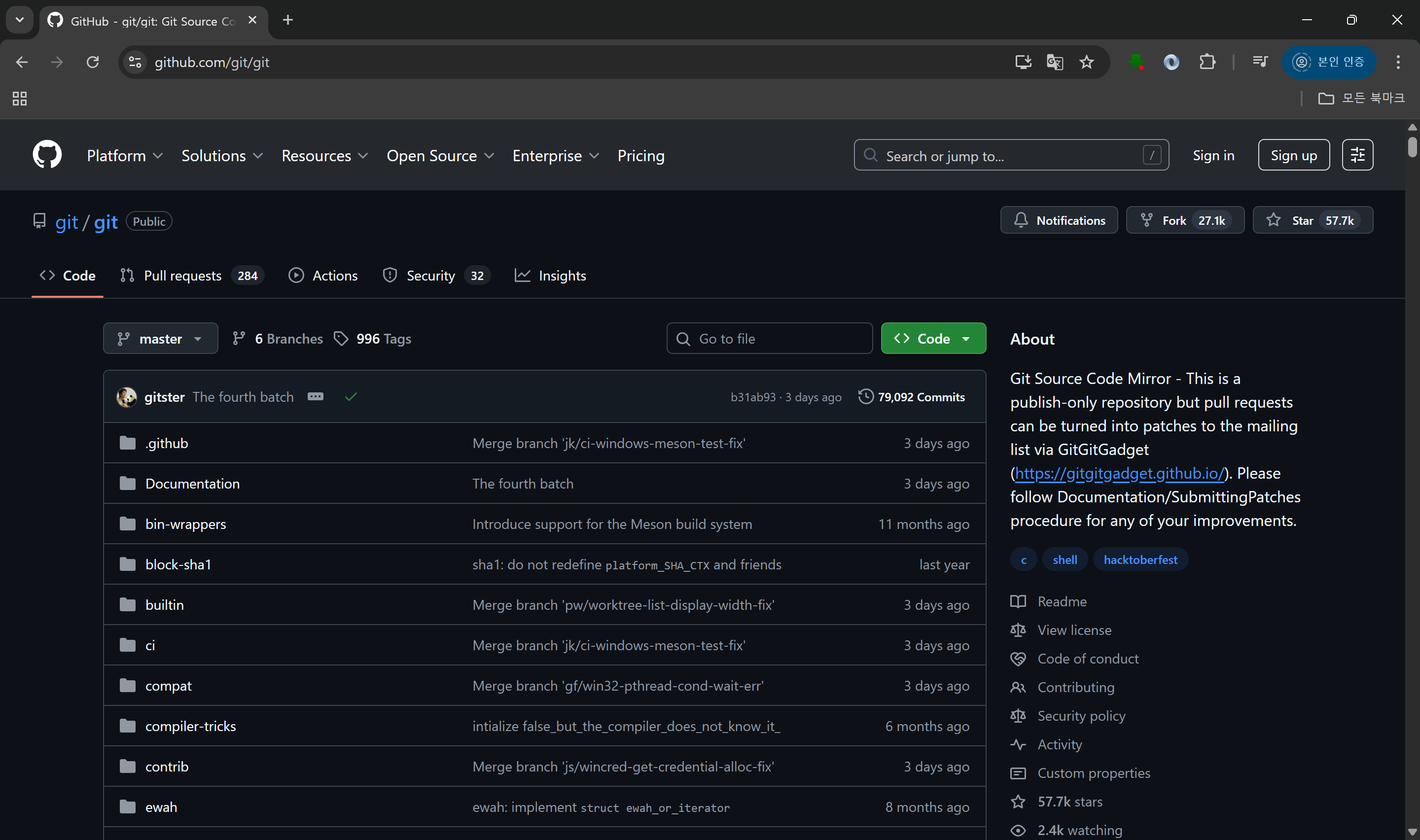Focus the Search or jump to field

pos(1011,155)
